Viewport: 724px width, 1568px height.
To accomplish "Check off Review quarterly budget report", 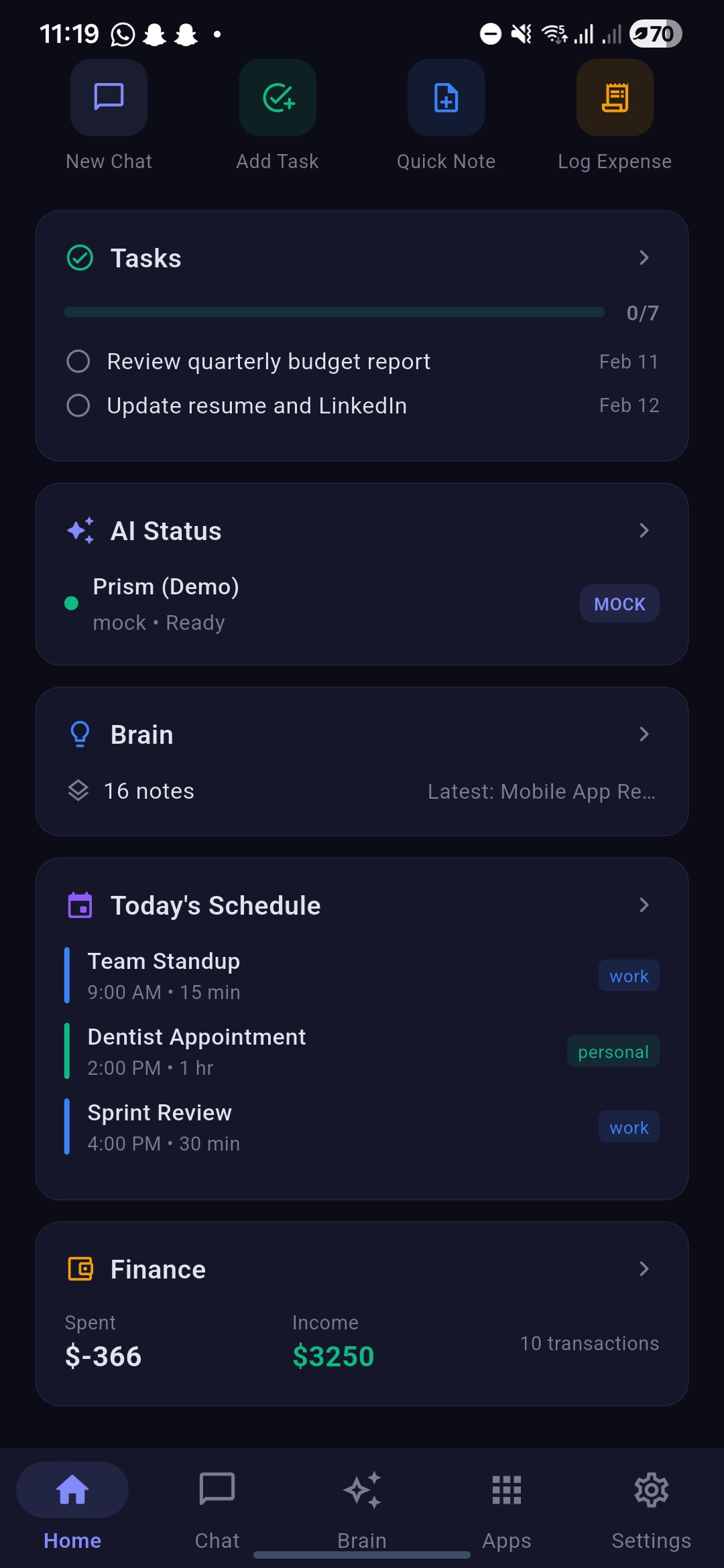I will tap(78, 361).
